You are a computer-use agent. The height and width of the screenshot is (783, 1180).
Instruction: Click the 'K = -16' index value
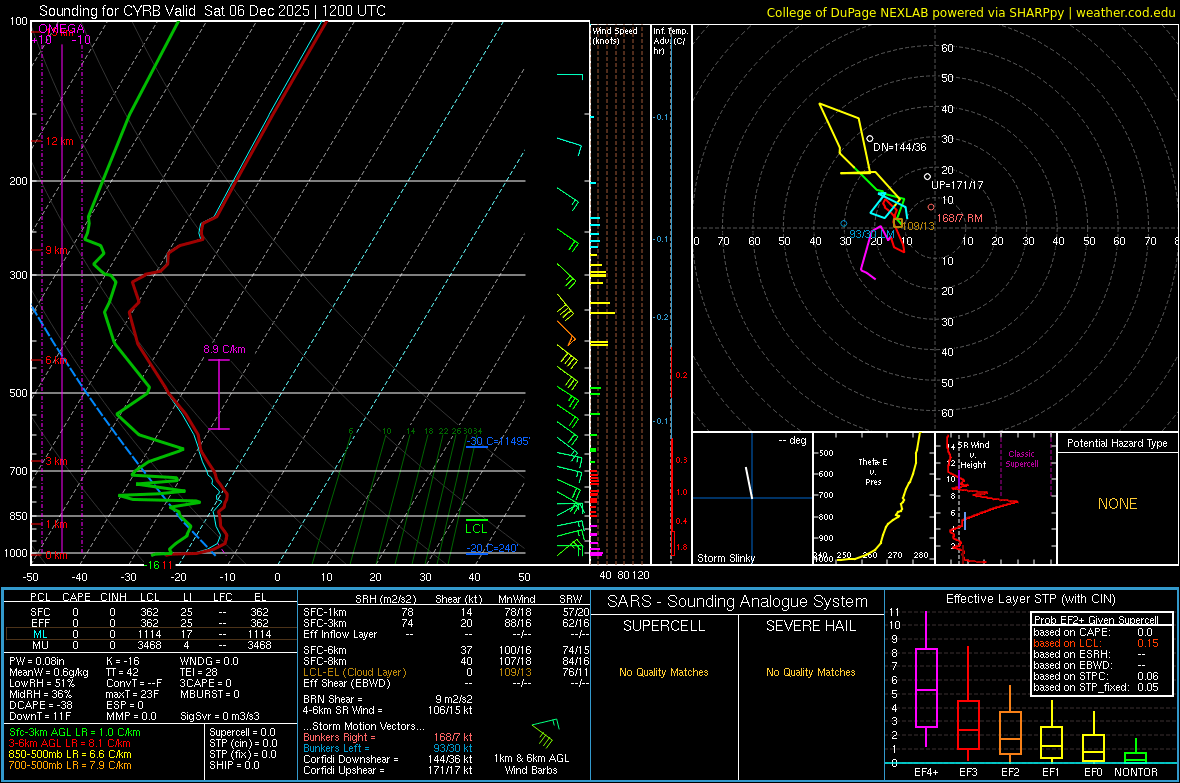[x=123, y=661]
